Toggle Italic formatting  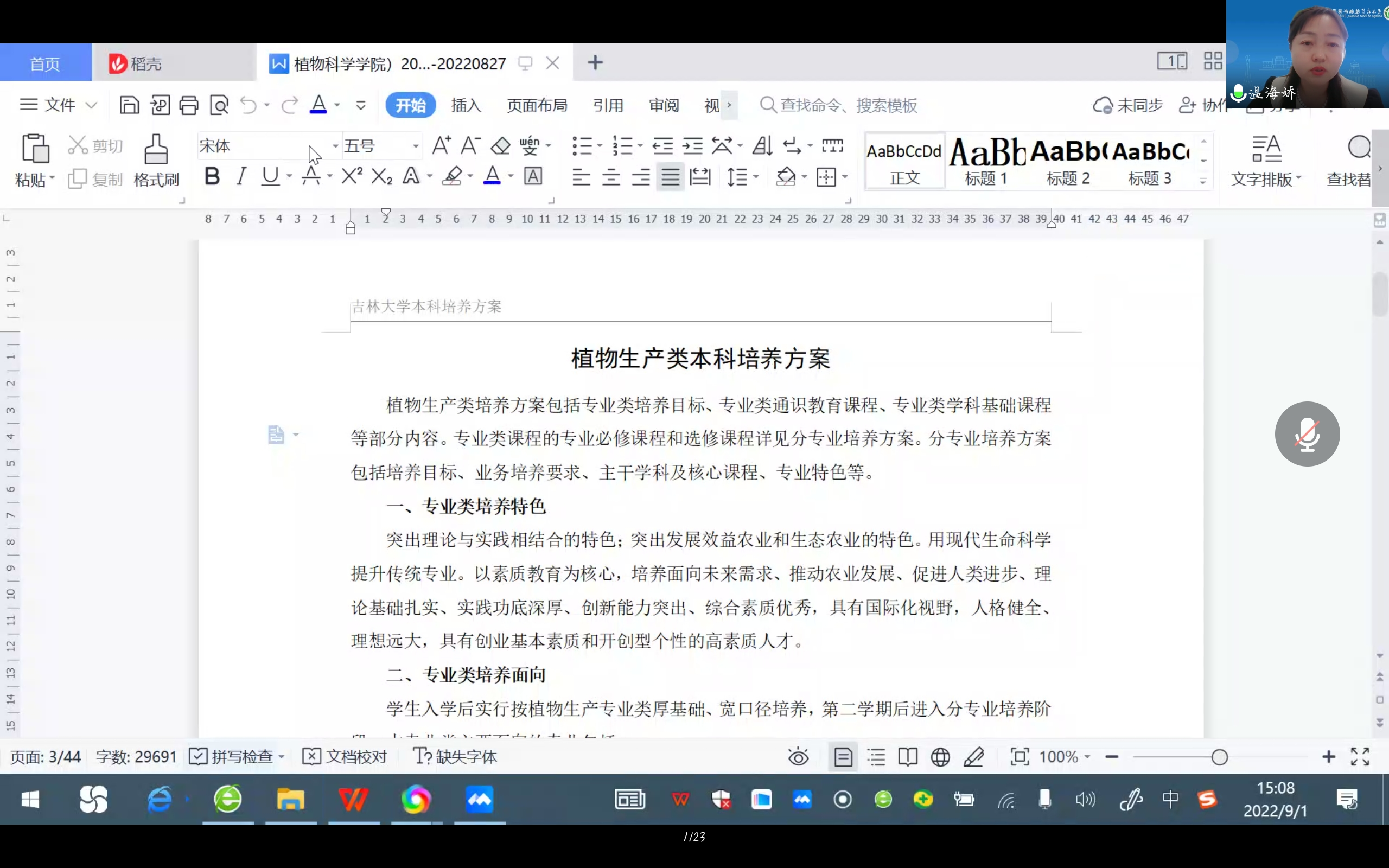[x=241, y=176]
